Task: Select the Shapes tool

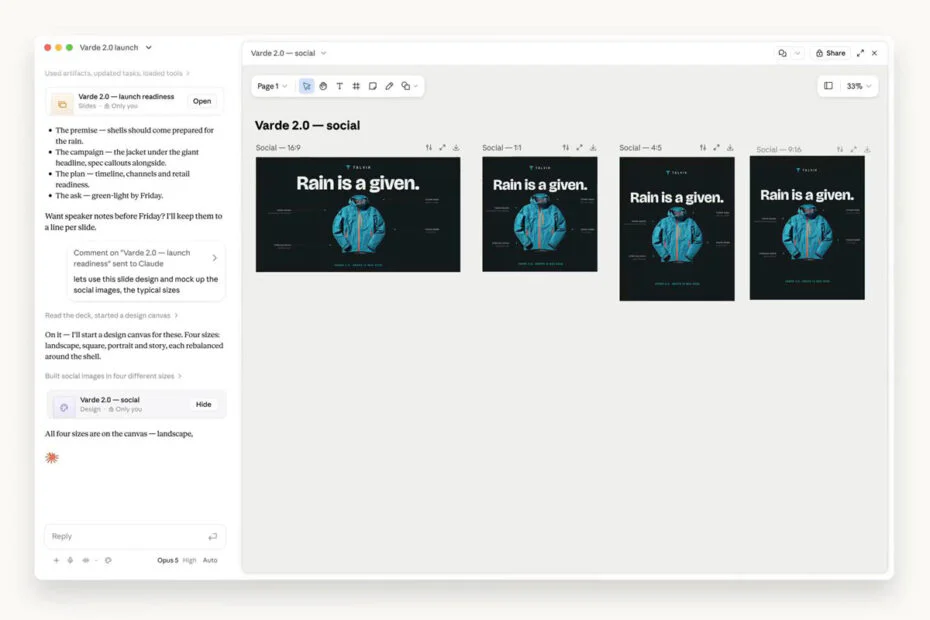Action: coord(406,86)
